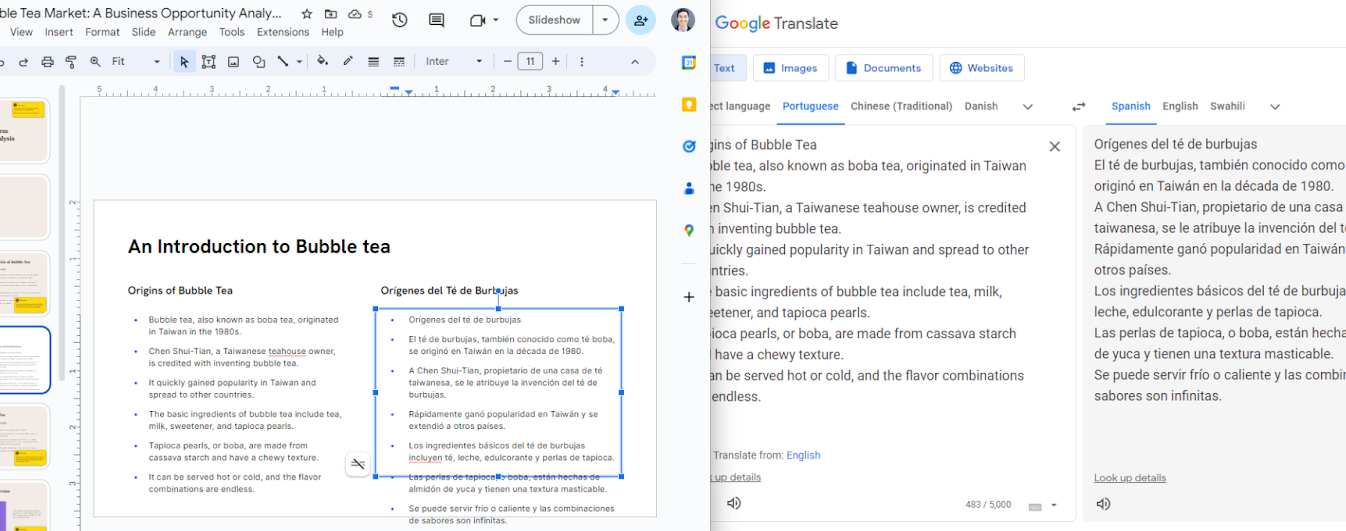The height and width of the screenshot is (531, 1346).
Task: Open Google Maps in side panel
Action: tap(689, 230)
